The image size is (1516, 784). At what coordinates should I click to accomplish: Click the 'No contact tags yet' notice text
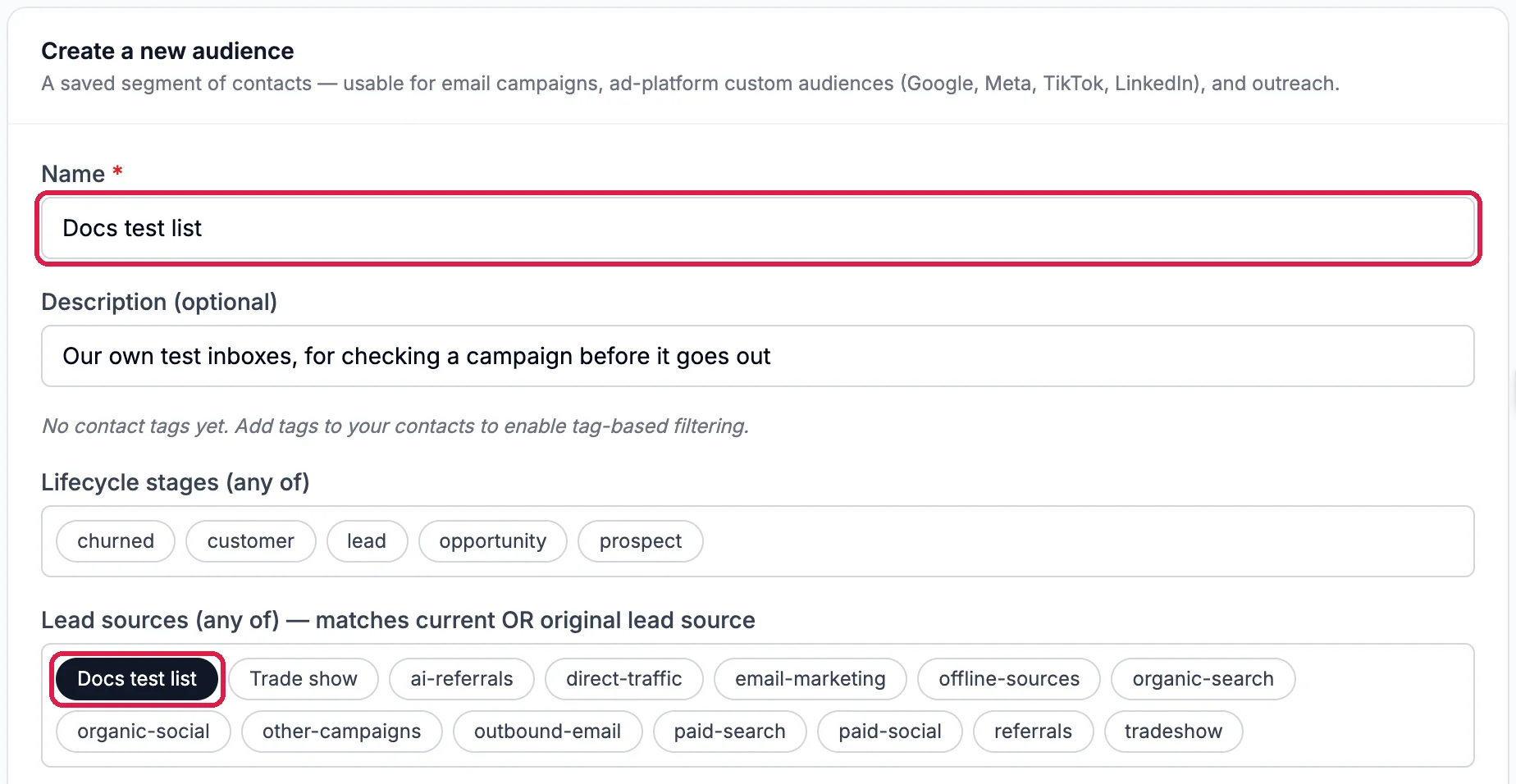(395, 426)
